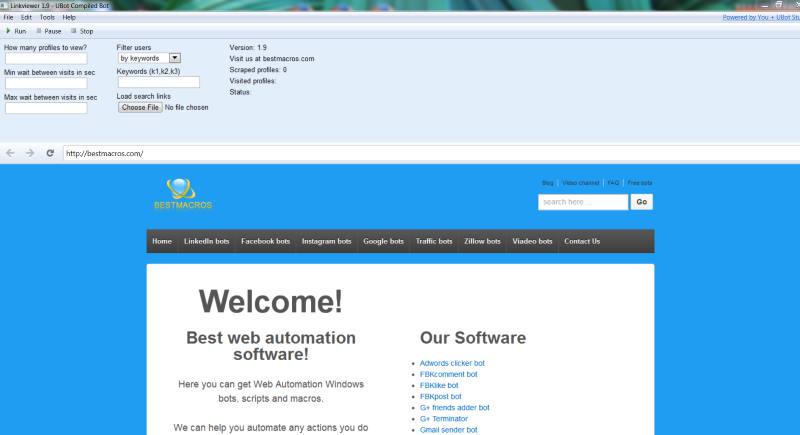Viewport: 800px width, 435px height.
Task: Click the How many profiles field
Action: click(46, 59)
